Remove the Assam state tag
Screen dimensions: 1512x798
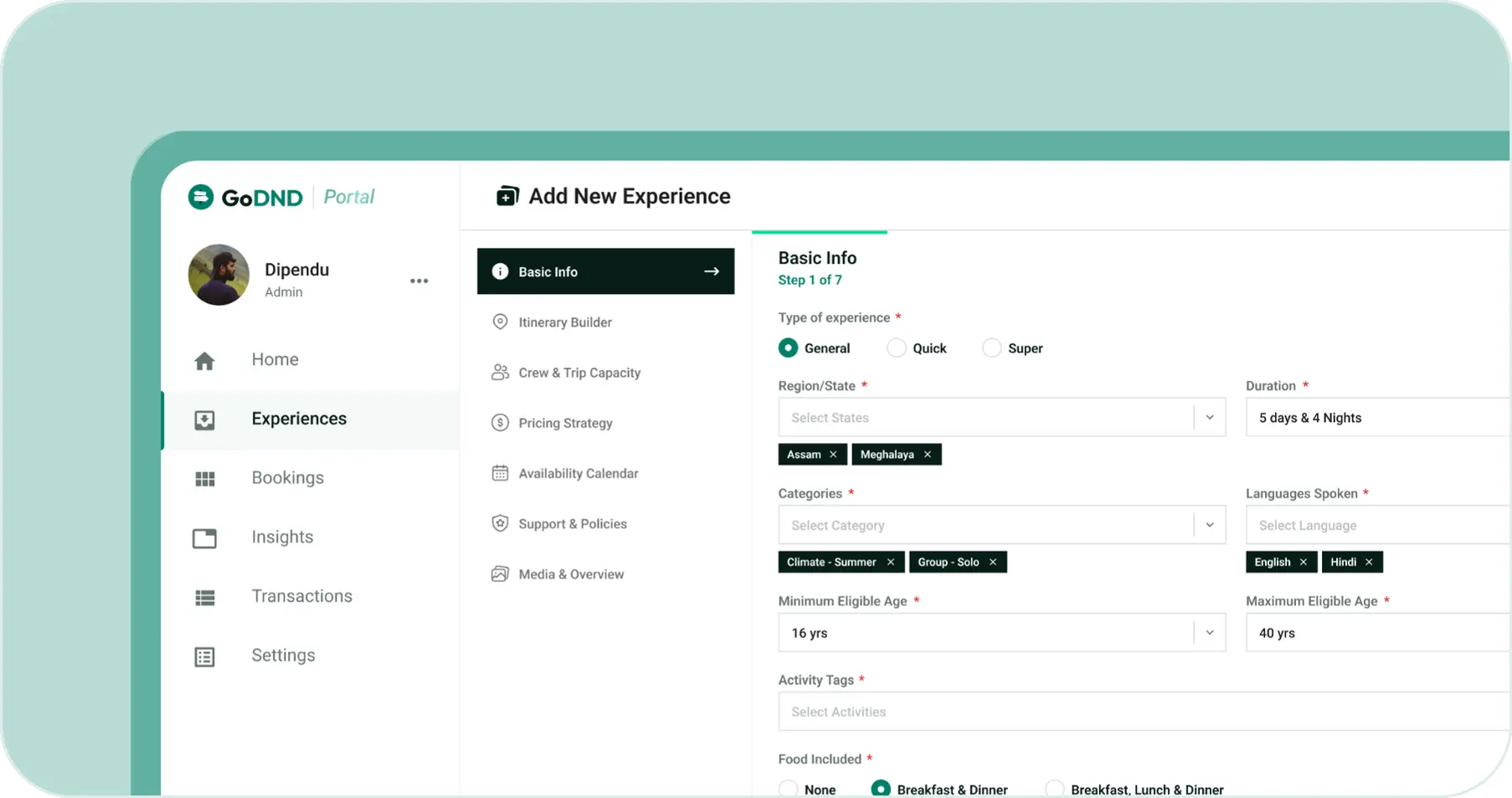tap(833, 455)
